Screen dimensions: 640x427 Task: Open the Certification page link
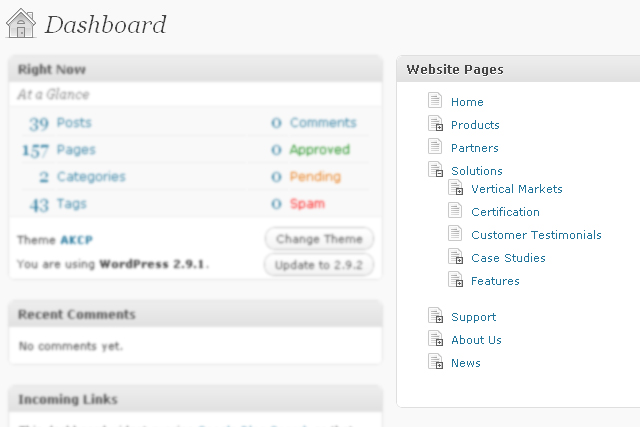[505, 212]
